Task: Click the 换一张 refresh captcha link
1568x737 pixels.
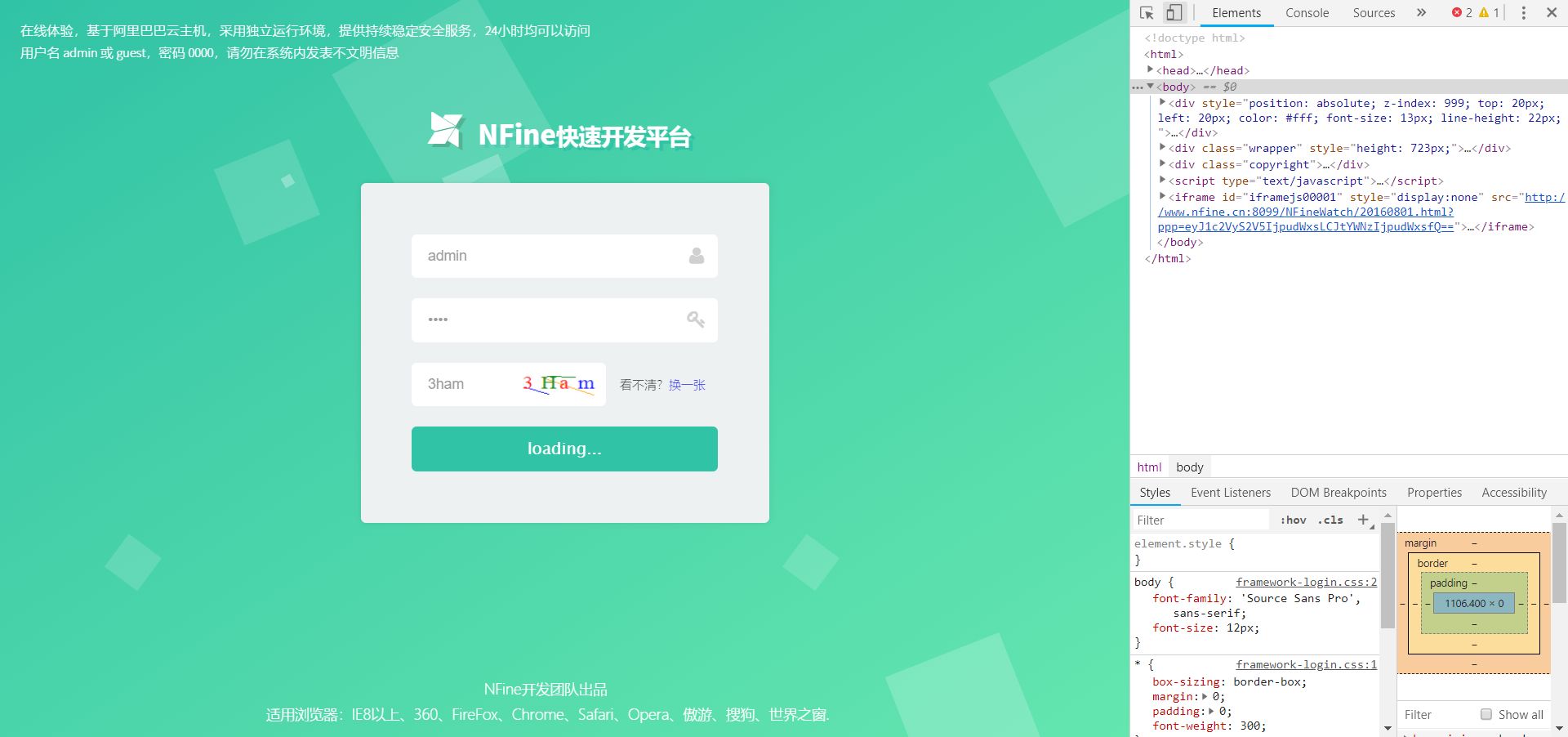Action: [687, 385]
